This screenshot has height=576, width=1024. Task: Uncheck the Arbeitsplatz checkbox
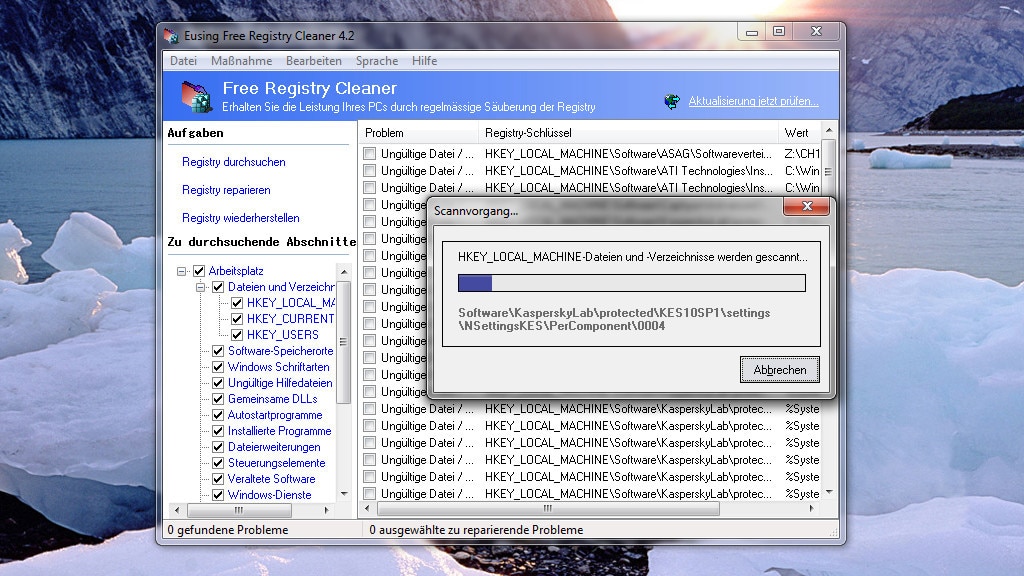coord(199,270)
